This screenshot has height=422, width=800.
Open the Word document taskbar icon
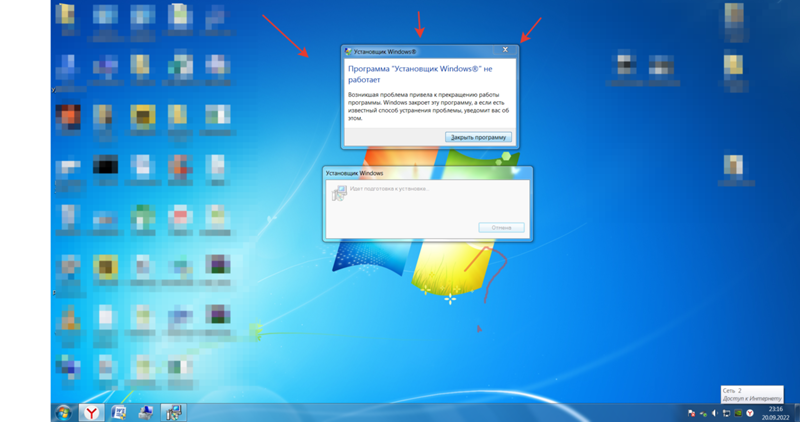118,412
